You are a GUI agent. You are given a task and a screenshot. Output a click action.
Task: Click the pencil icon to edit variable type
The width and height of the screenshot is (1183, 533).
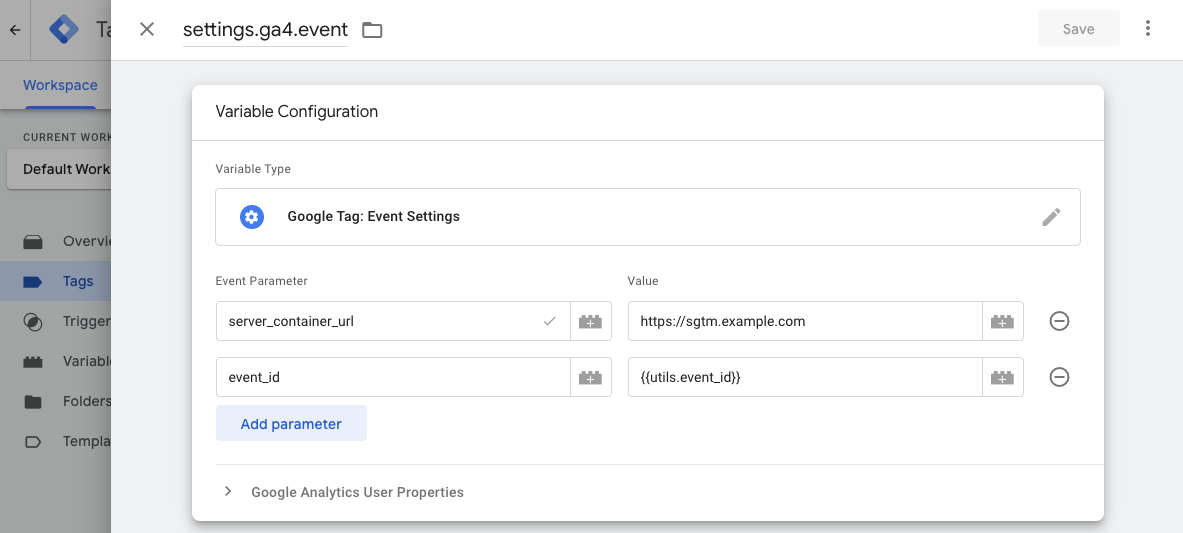click(1051, 217)
